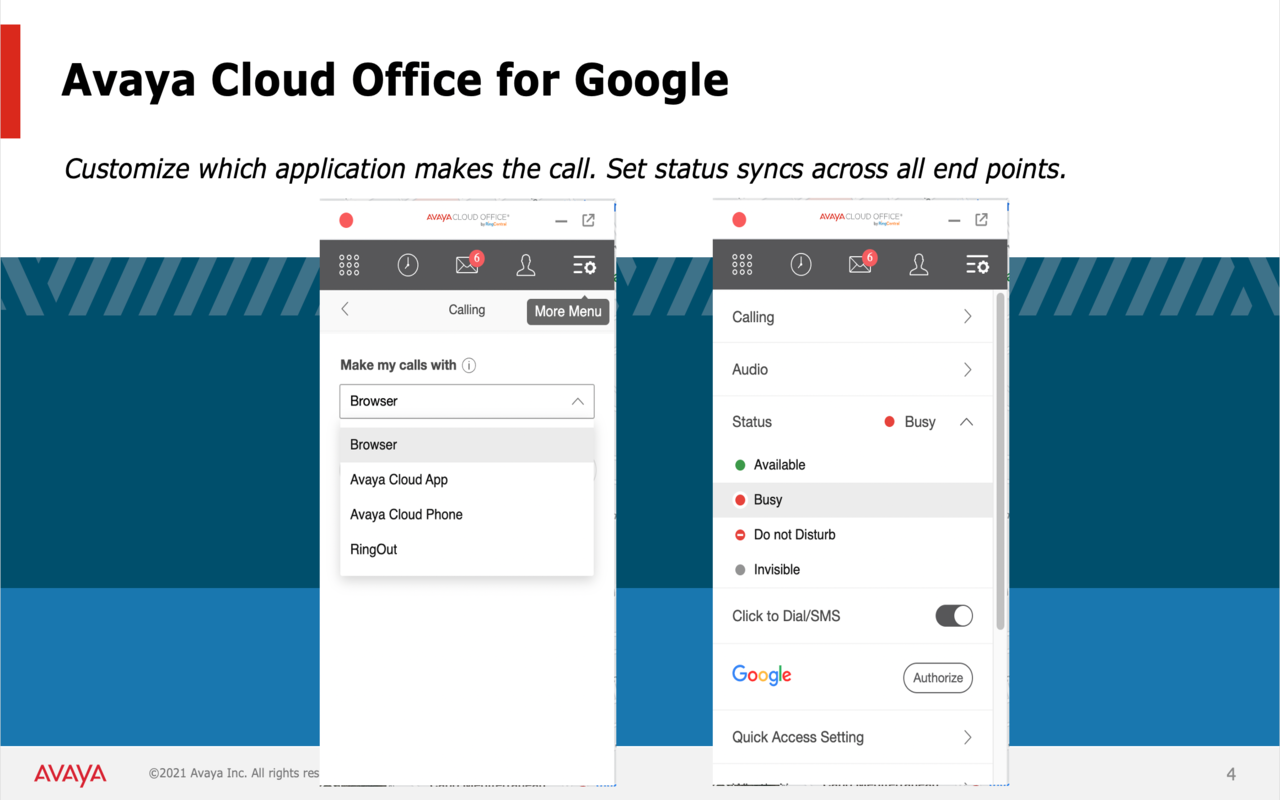Click the Status label in settings
This screenshot has width=1280, height=800.
[752, 422]
